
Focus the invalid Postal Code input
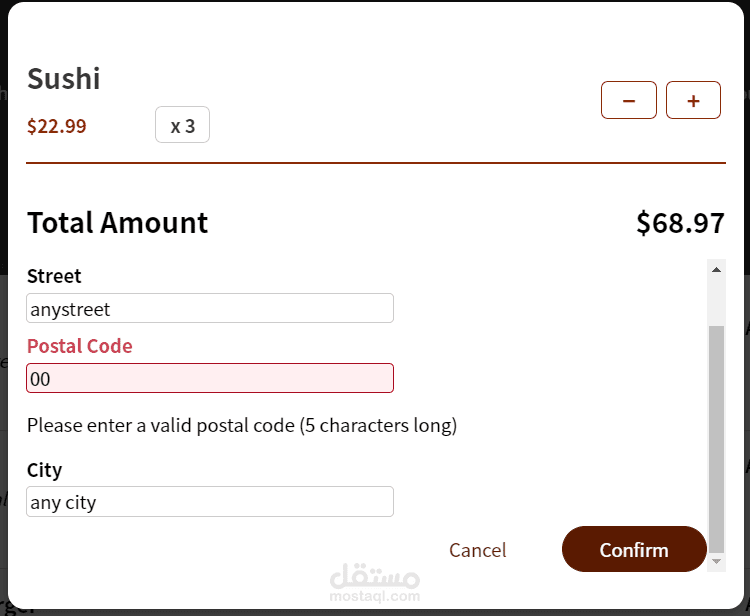tap(210, 378)
